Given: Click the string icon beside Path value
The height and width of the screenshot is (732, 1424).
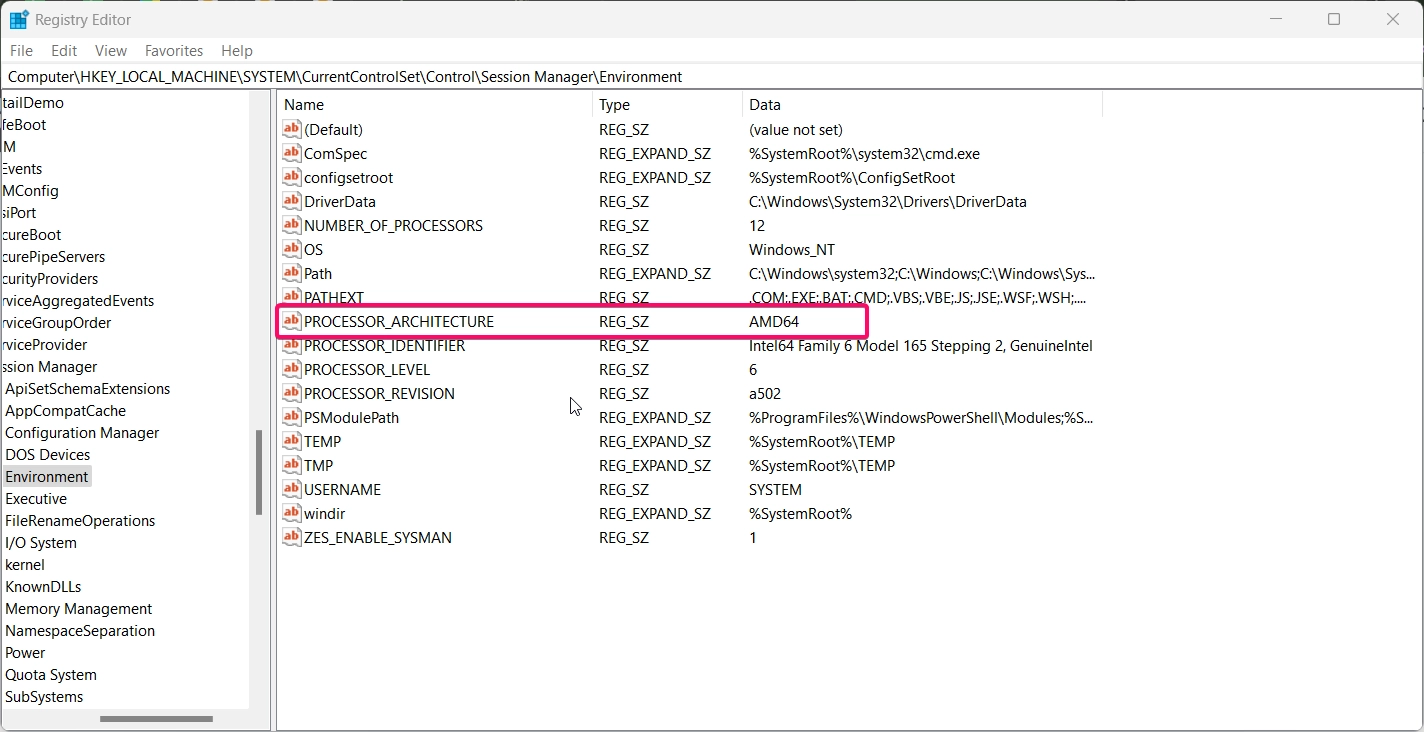Looking at the screenshot, I should click(291, 273).
